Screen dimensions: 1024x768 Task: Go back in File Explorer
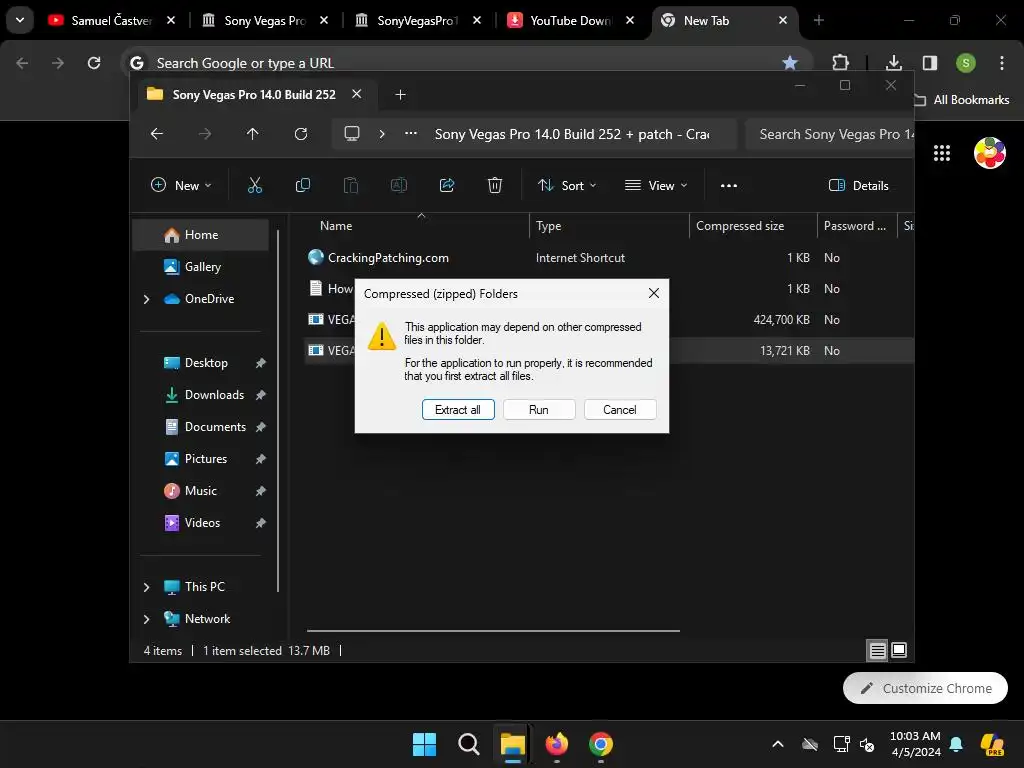point(157,134)
